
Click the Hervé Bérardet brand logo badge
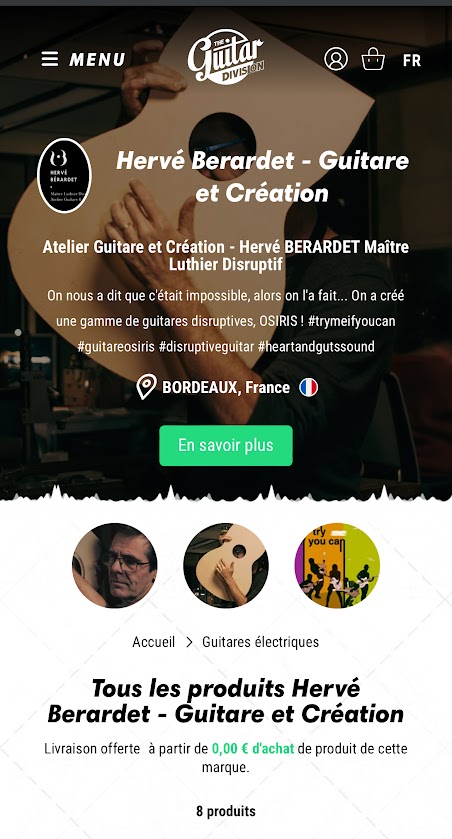(64, 176)
